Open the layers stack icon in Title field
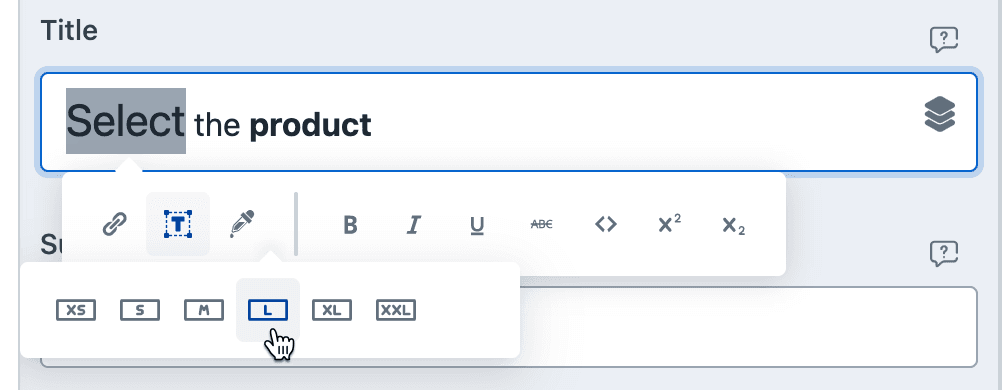The image size is (1002, 390). [939, 115]
